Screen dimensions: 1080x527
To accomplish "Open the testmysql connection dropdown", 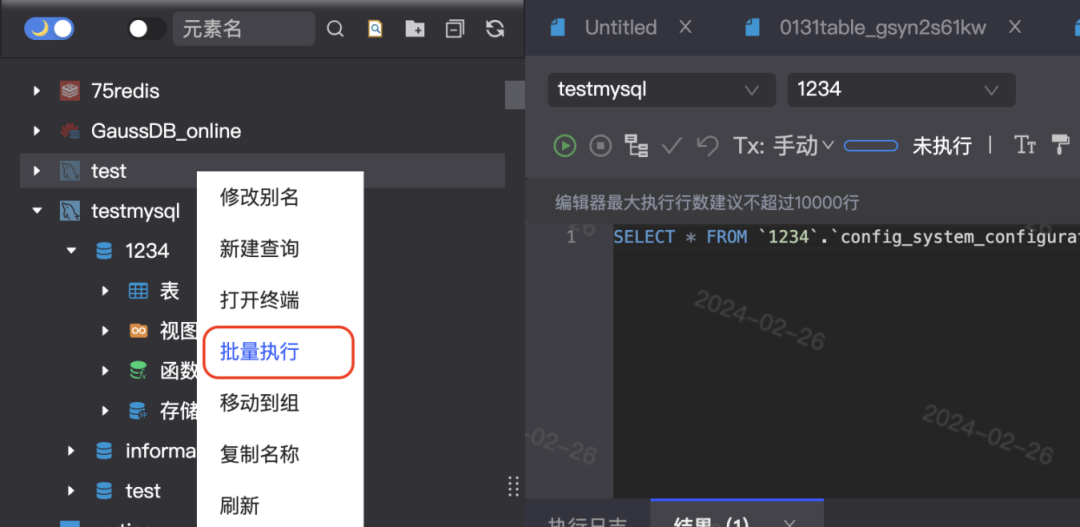I will click(661, 90).
